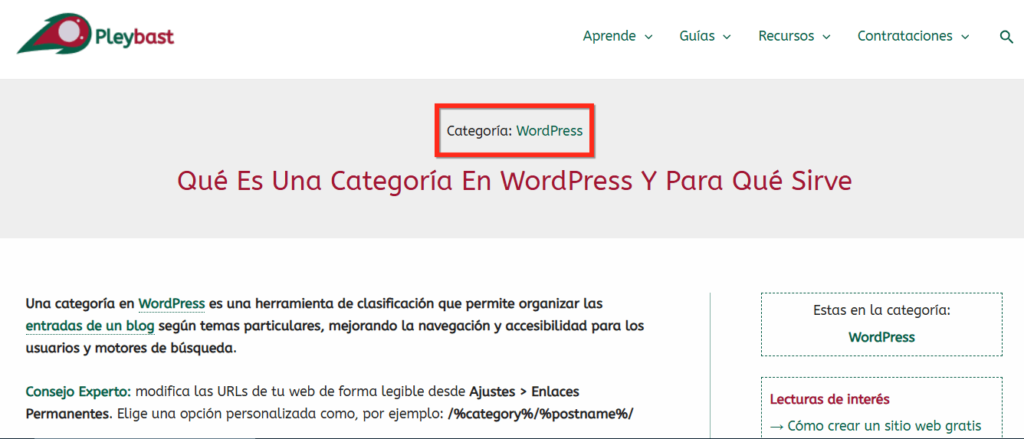Click the 'Ajustes > Enlaces Permanentes' text

point(302,403)
